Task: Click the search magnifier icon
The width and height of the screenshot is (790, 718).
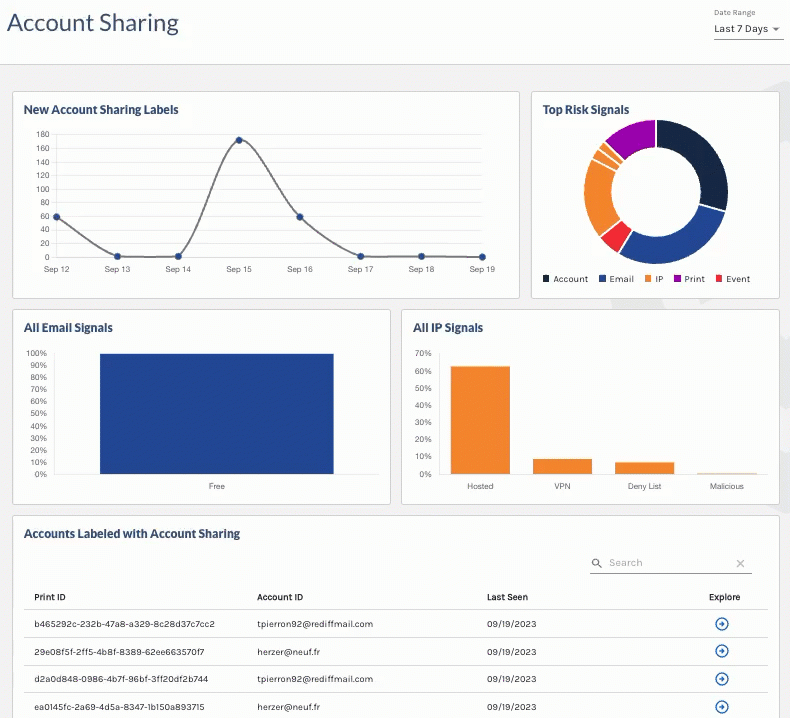Action: tap(597, 563)
